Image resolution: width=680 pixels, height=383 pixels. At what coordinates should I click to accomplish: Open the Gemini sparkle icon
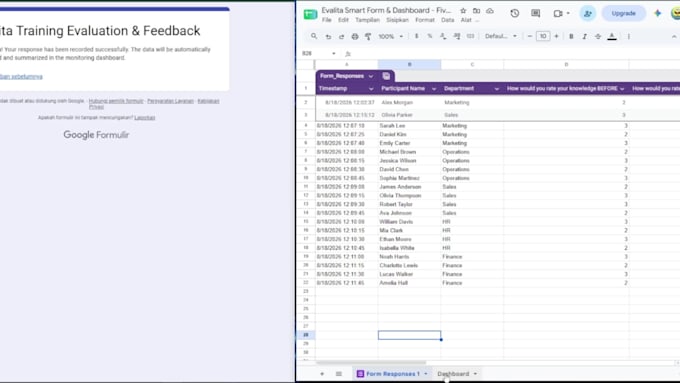pyautogui.click(x=657, y=13)
